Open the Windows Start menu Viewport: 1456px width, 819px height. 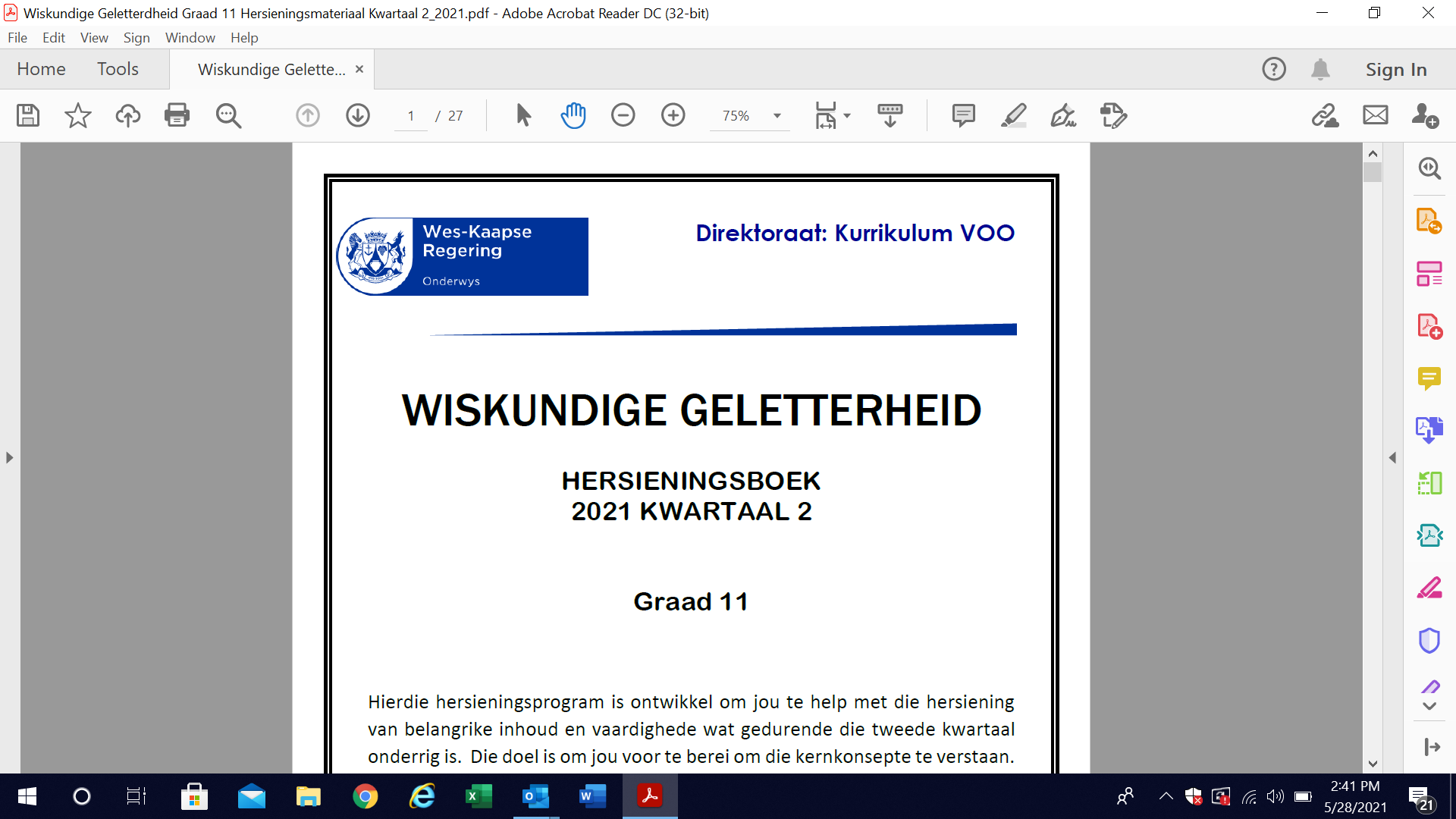[27, 796]
